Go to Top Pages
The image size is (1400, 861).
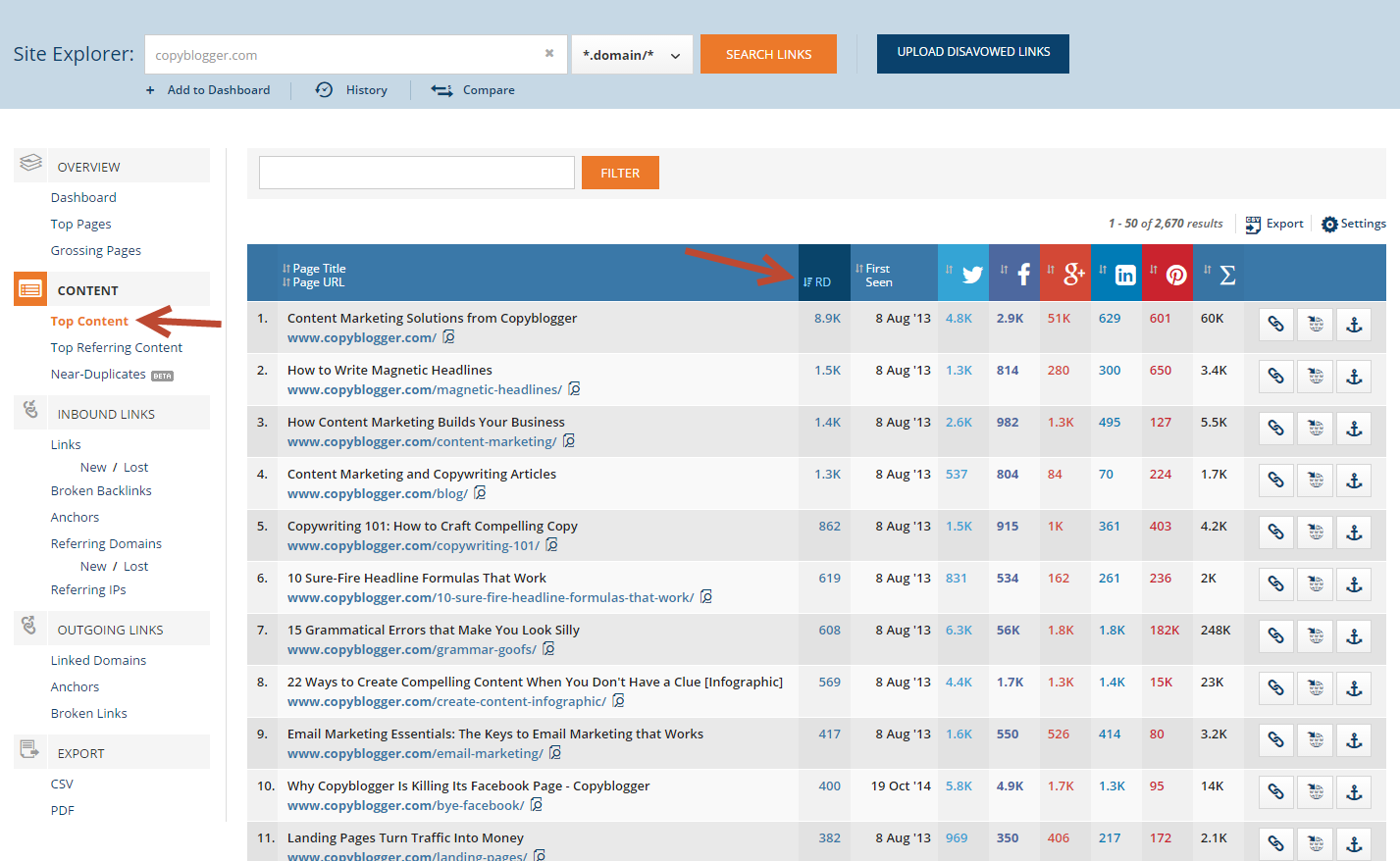(81, 225)
